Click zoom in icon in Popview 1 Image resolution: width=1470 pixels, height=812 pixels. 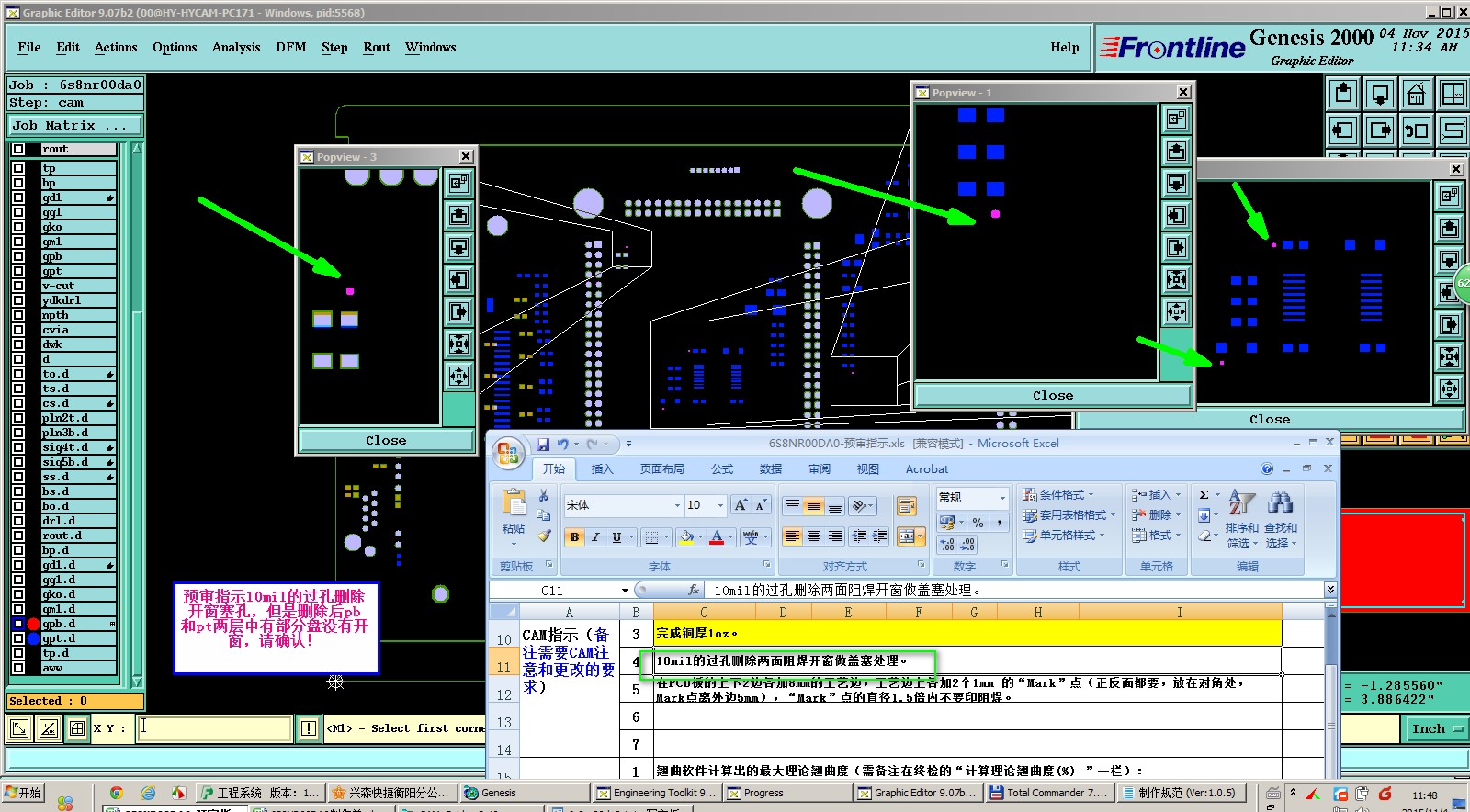pyautogui.click(x=1176, y=280)
